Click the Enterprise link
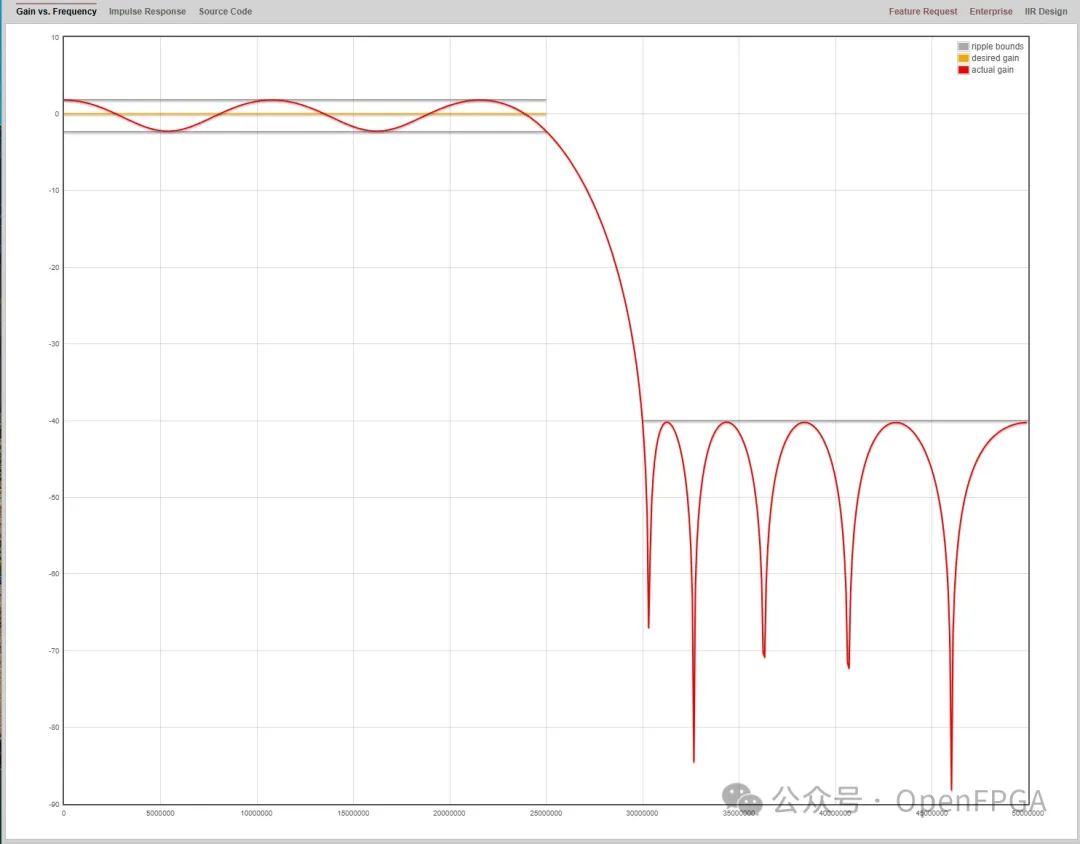The height and width of the screenshot is (844, 1080). pyautogui.click(x=990, y=12)
